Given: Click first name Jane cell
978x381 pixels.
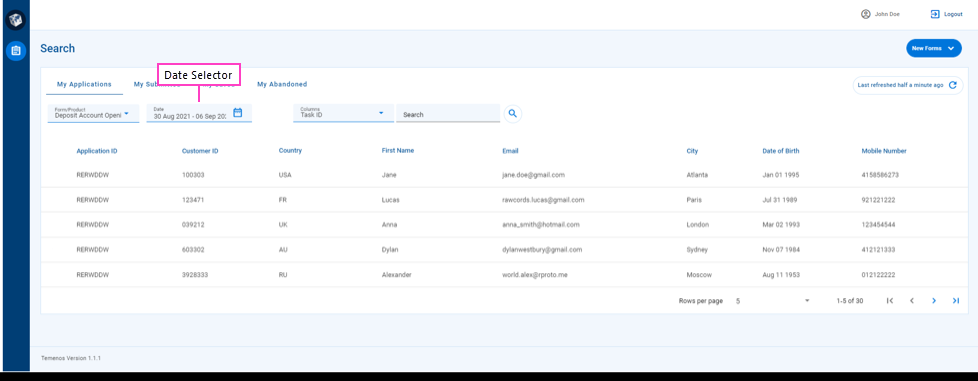Looking at the screenshot, I should pyautogui.click(x=389, y=175).
